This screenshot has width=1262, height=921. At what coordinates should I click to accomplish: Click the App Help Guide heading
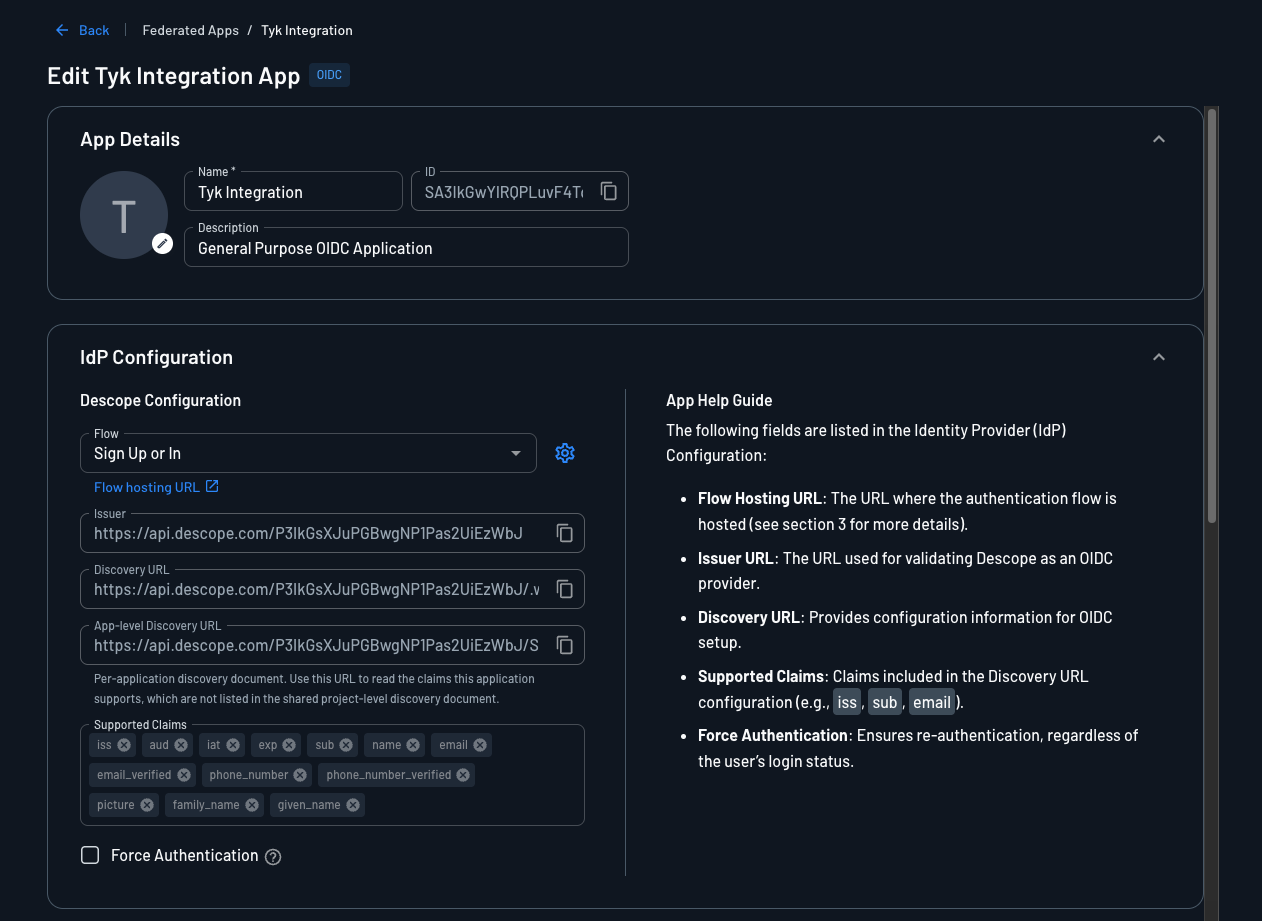[x=719, y=400]
